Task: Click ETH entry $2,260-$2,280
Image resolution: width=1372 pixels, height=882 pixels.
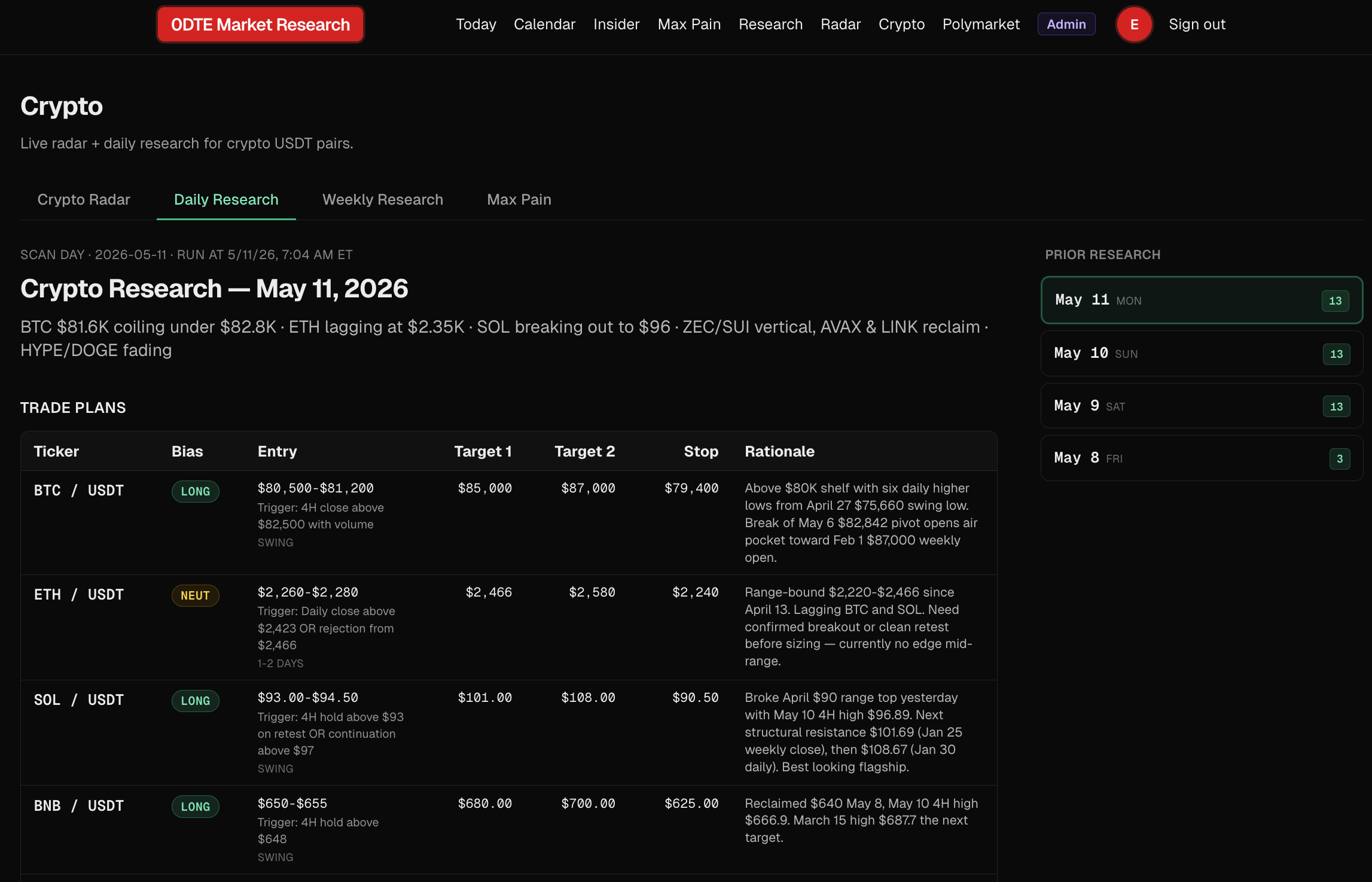Action: point(308,592)
